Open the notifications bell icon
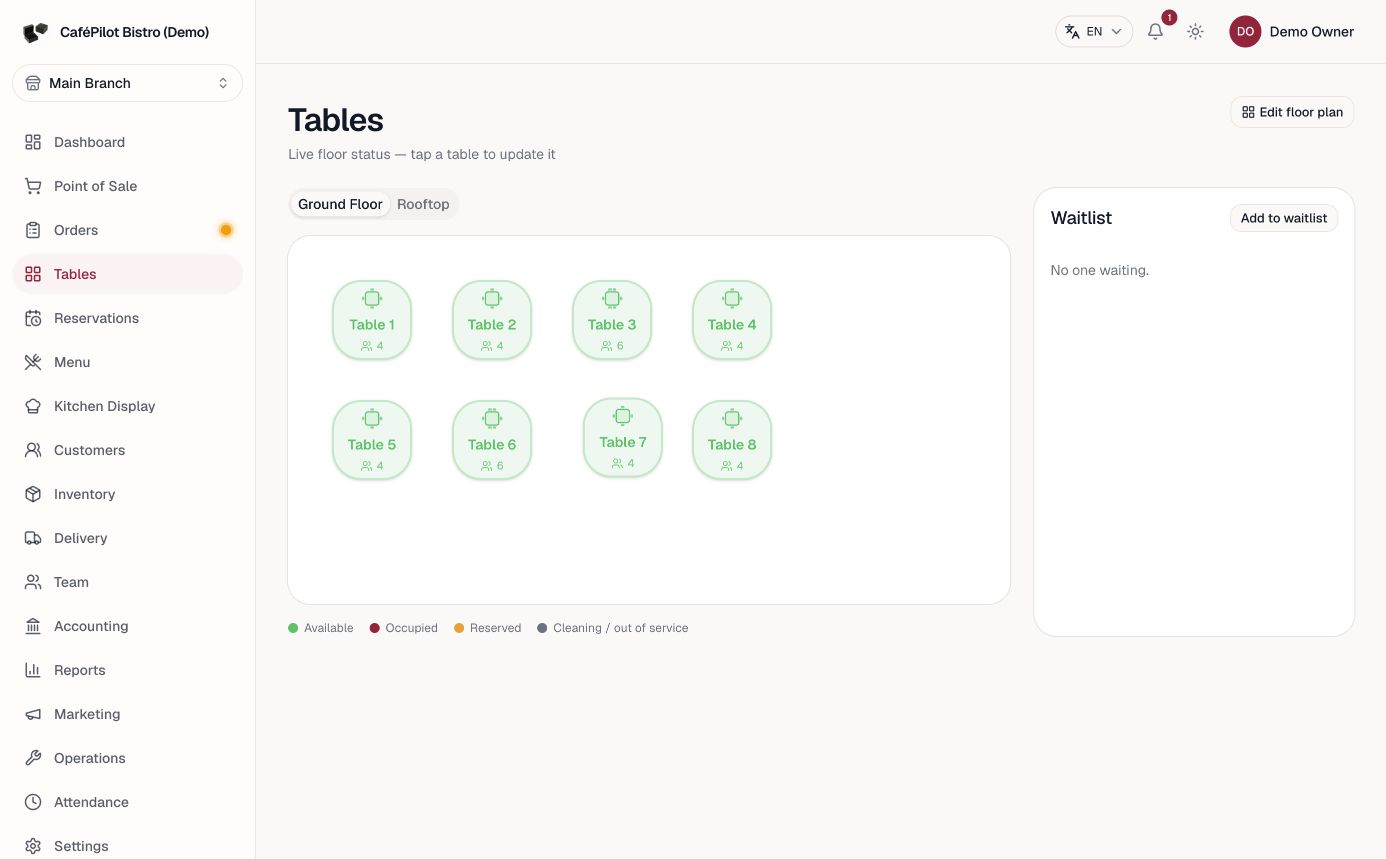The image size is (1386, 859). 1155,31
